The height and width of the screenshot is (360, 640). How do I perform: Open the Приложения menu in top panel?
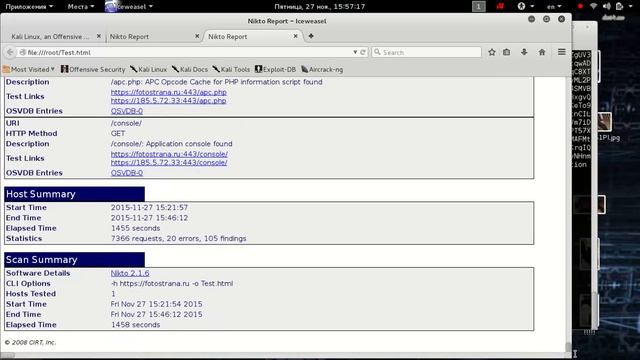click(29, 6)
